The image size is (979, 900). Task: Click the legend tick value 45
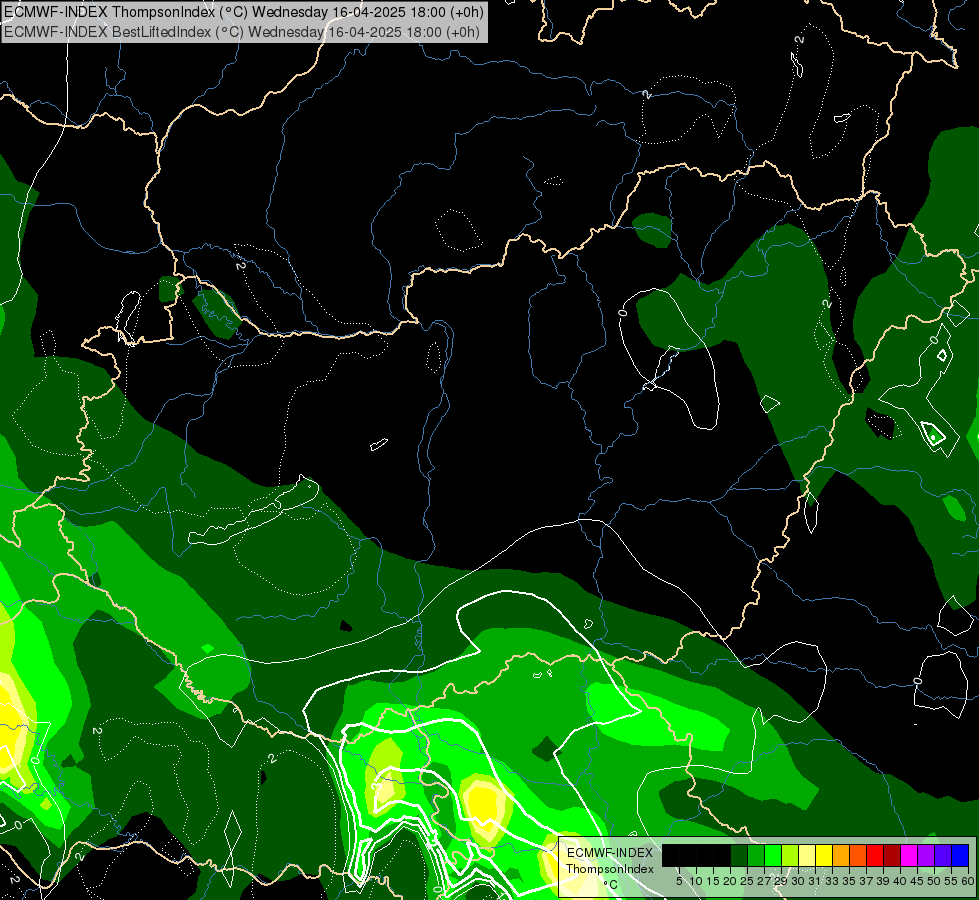point(917,881)
